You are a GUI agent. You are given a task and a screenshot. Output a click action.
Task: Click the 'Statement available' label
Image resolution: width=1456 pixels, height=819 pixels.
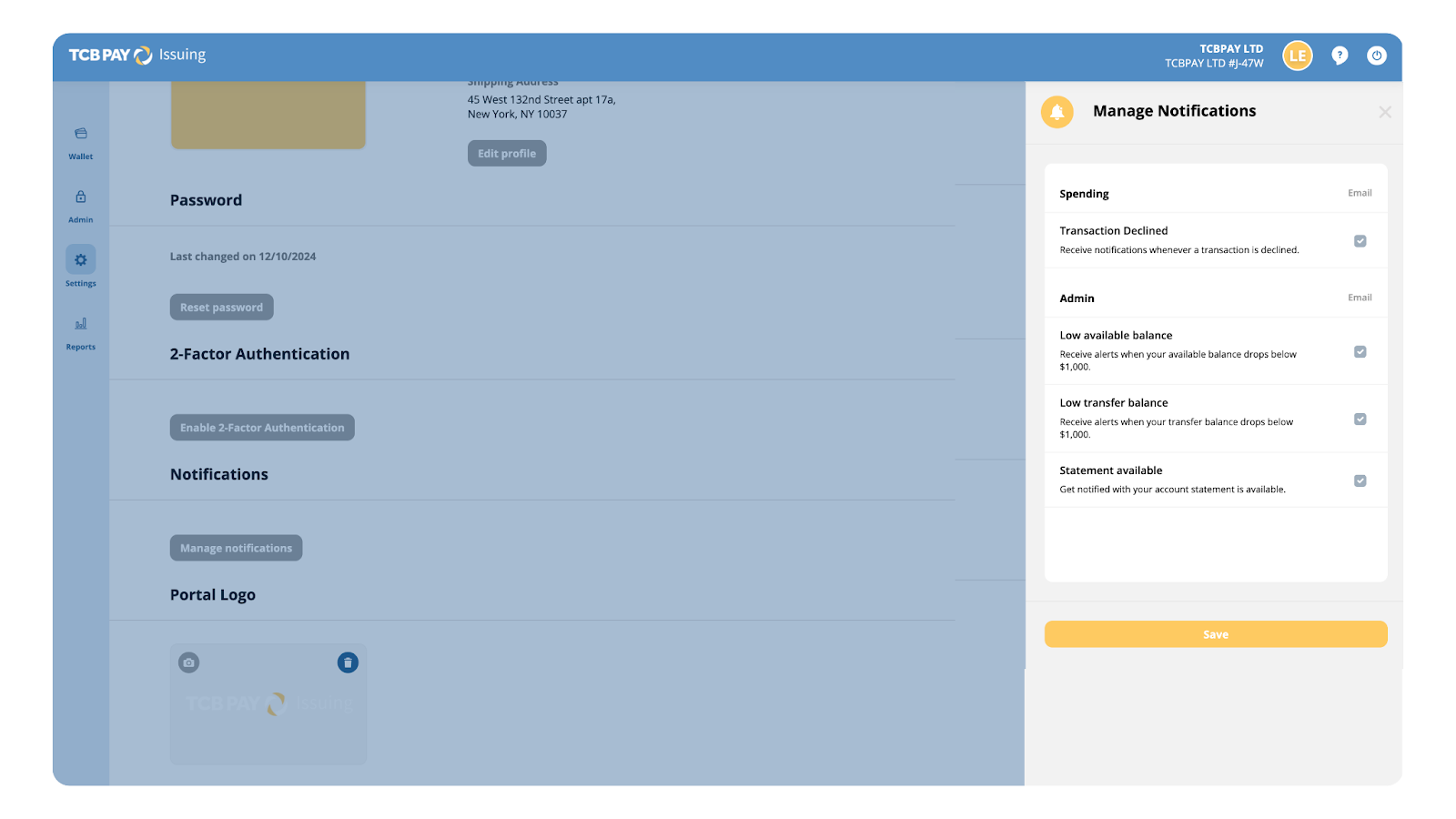tap(1111, 470)
